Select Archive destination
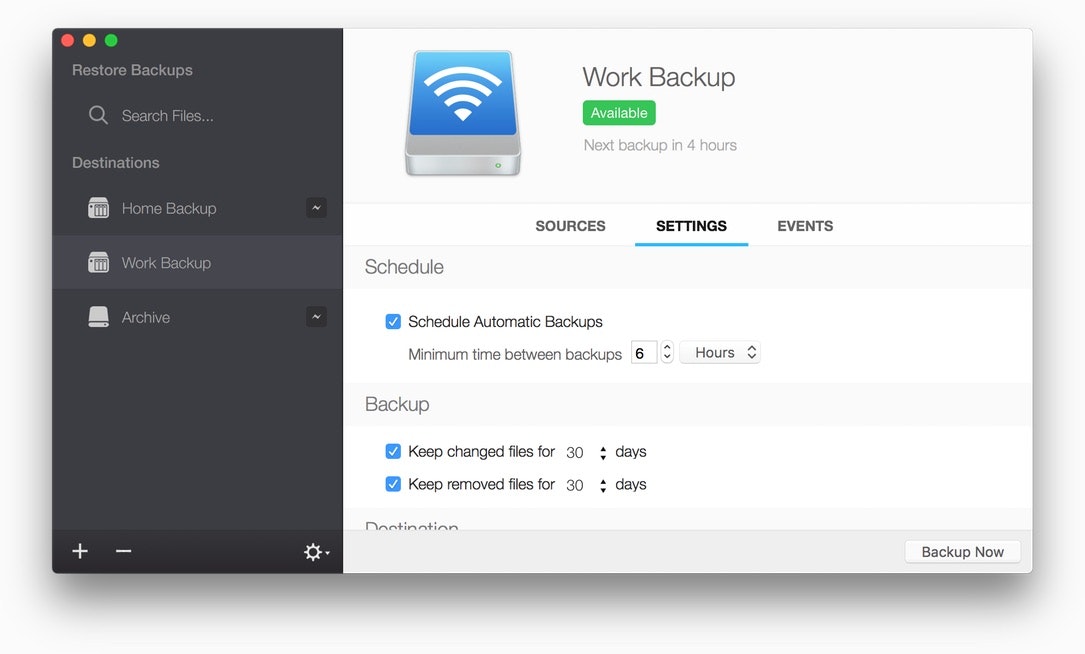Image resolution: width=1085 pixels, height=654 pixels. coord(197,317)
